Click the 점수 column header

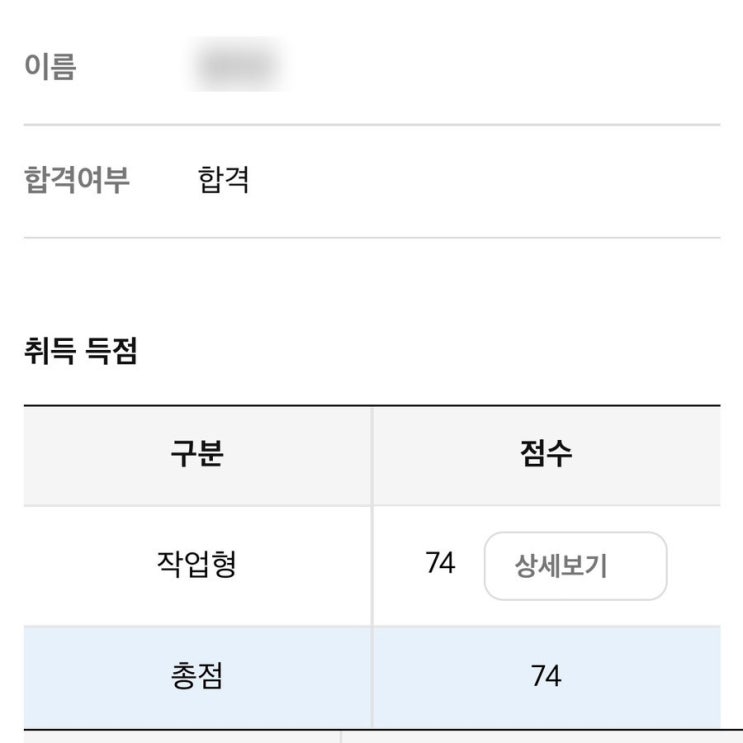point(546,456)
